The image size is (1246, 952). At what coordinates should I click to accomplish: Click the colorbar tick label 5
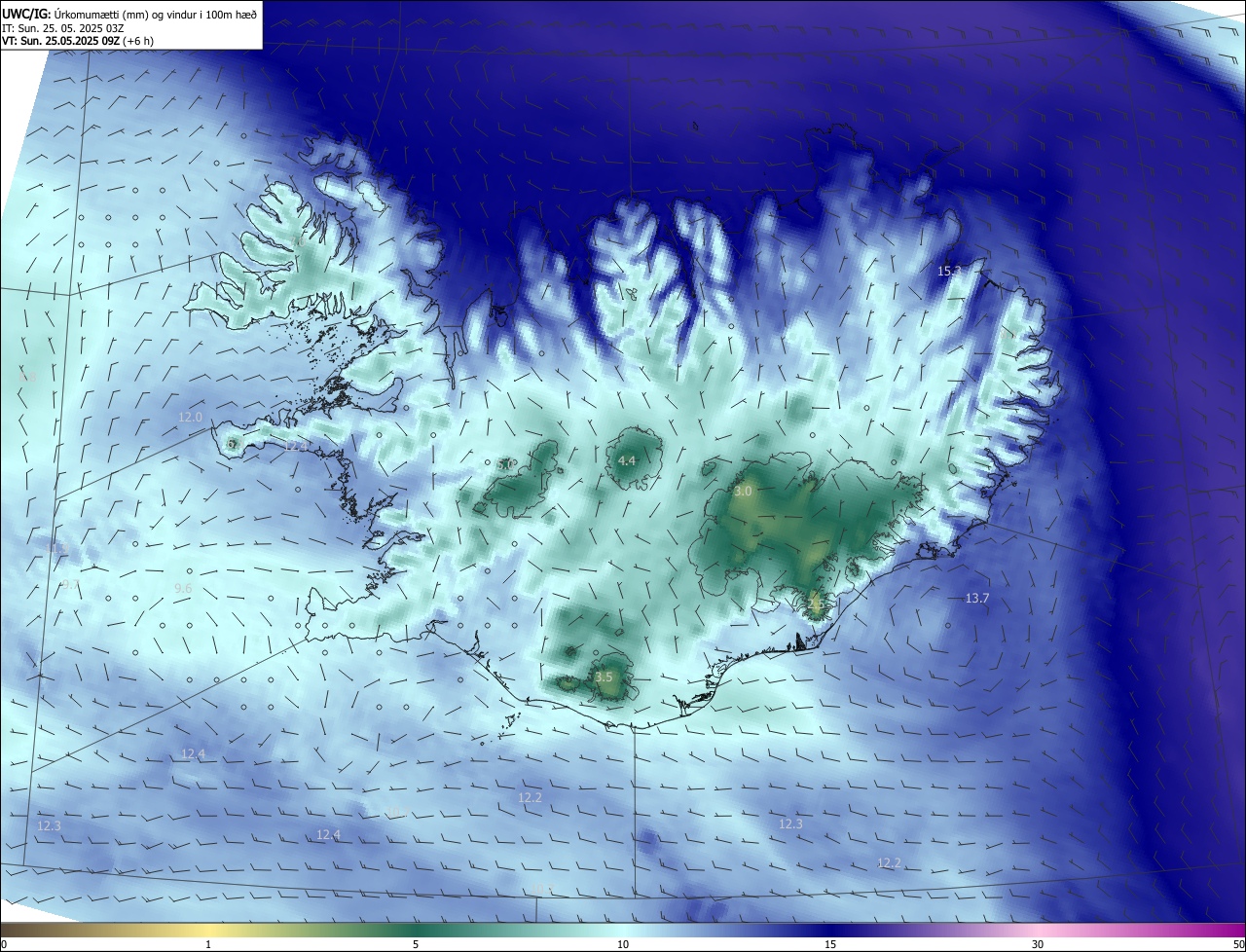(416, 944)
